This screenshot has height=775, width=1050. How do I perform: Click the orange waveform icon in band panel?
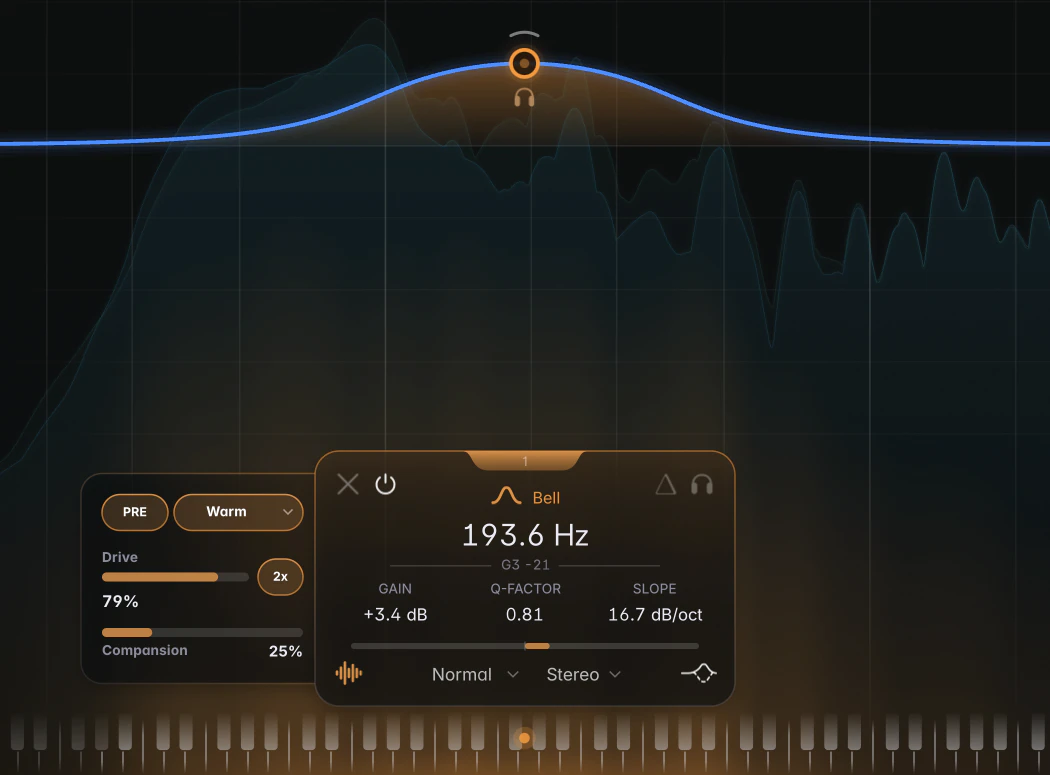click(x=349, y=673)
